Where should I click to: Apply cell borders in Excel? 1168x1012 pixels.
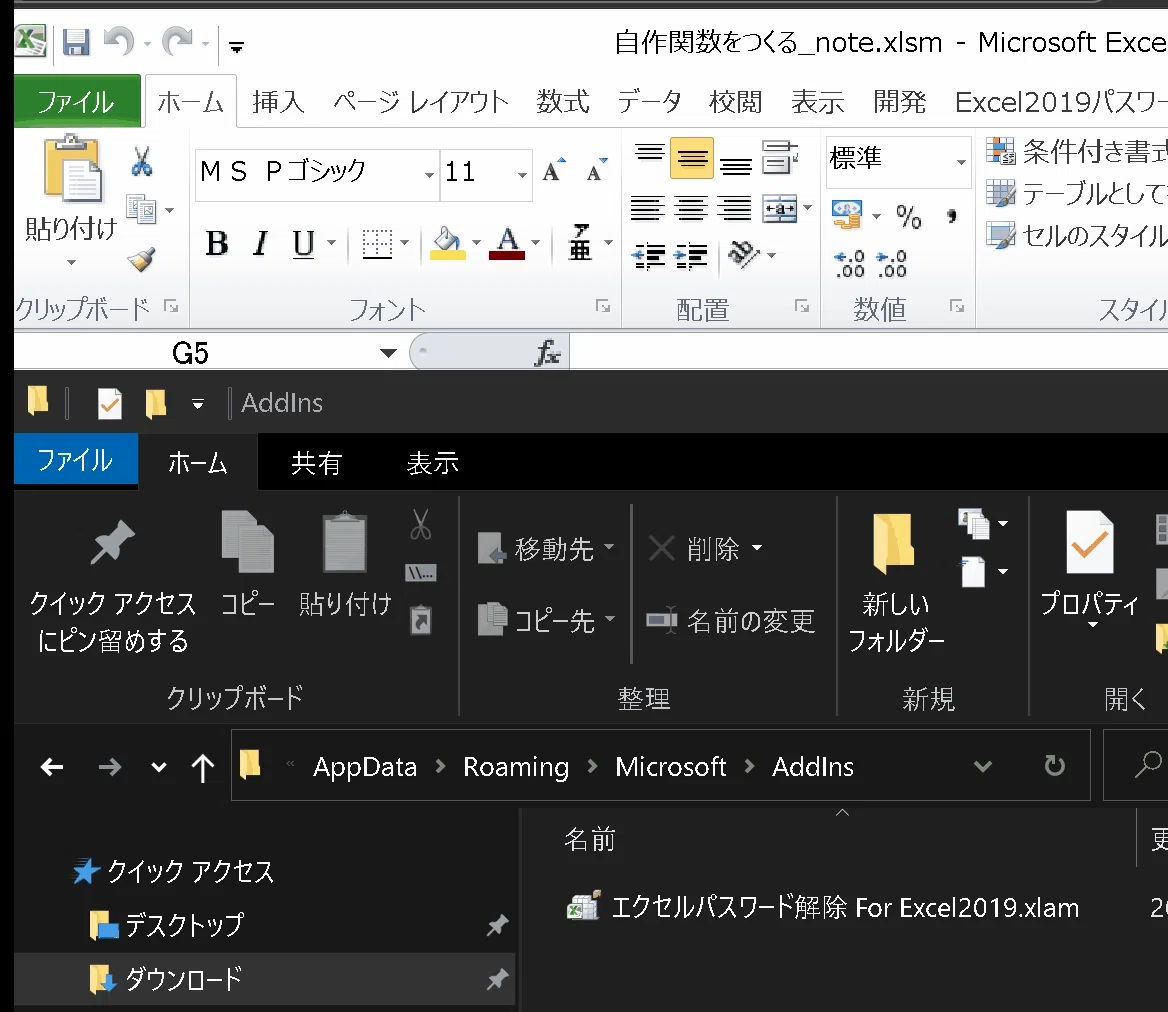(377, 244)
